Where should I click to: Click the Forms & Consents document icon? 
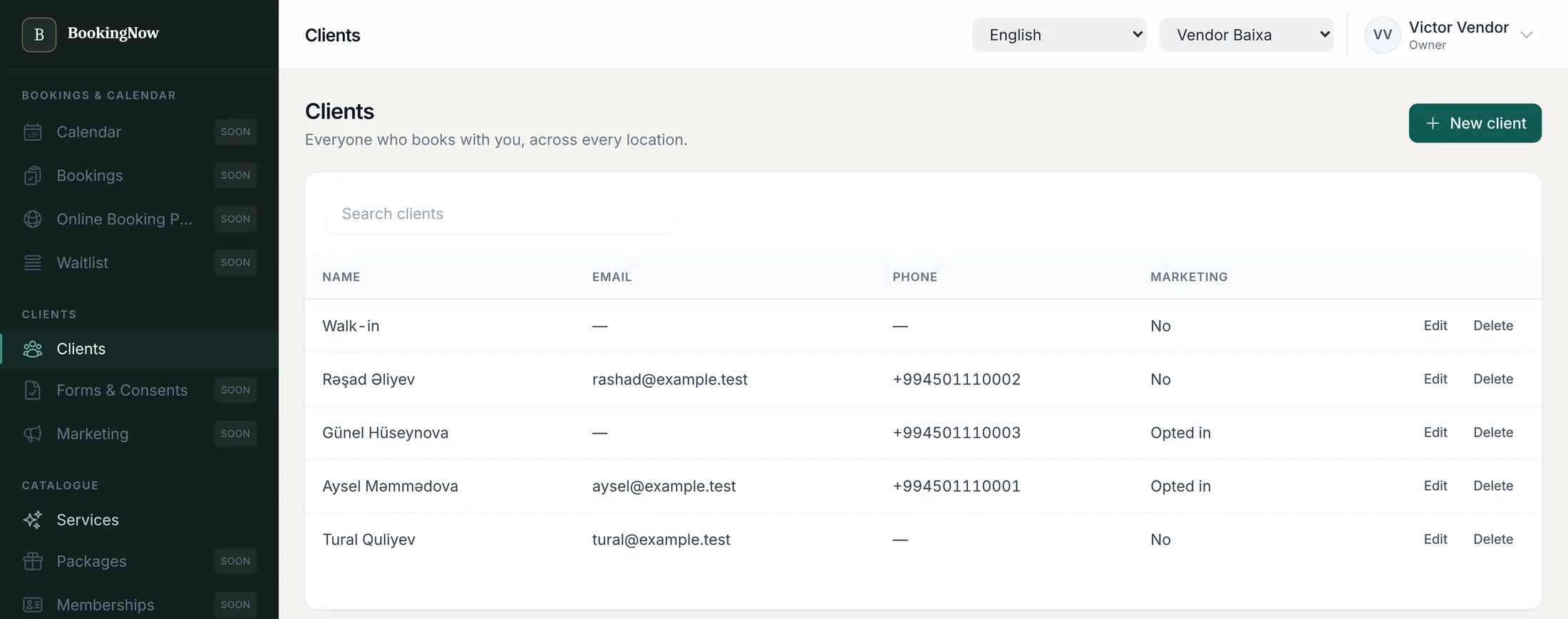click(33, 390)
